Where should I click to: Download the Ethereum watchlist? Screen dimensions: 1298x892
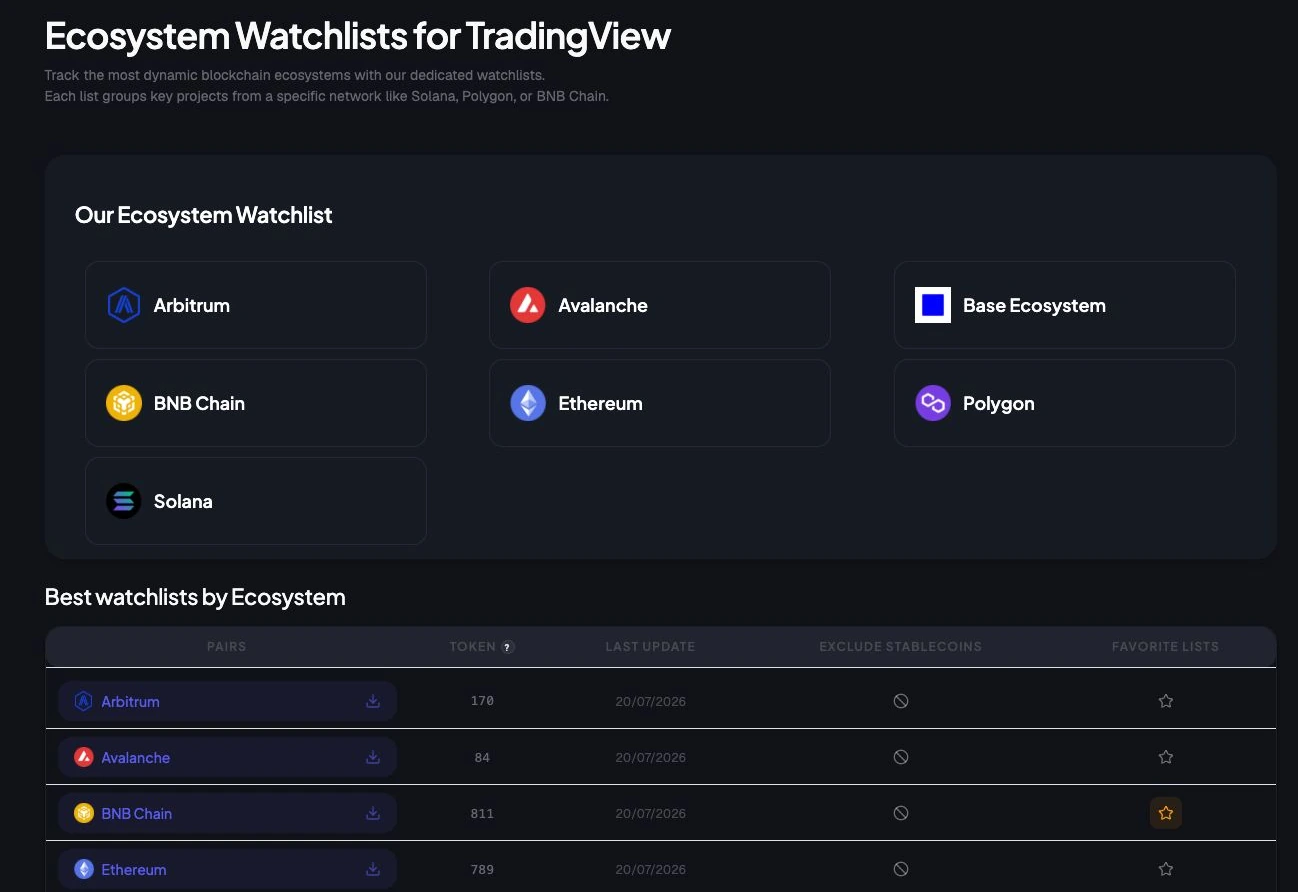(x=373, y=869)
